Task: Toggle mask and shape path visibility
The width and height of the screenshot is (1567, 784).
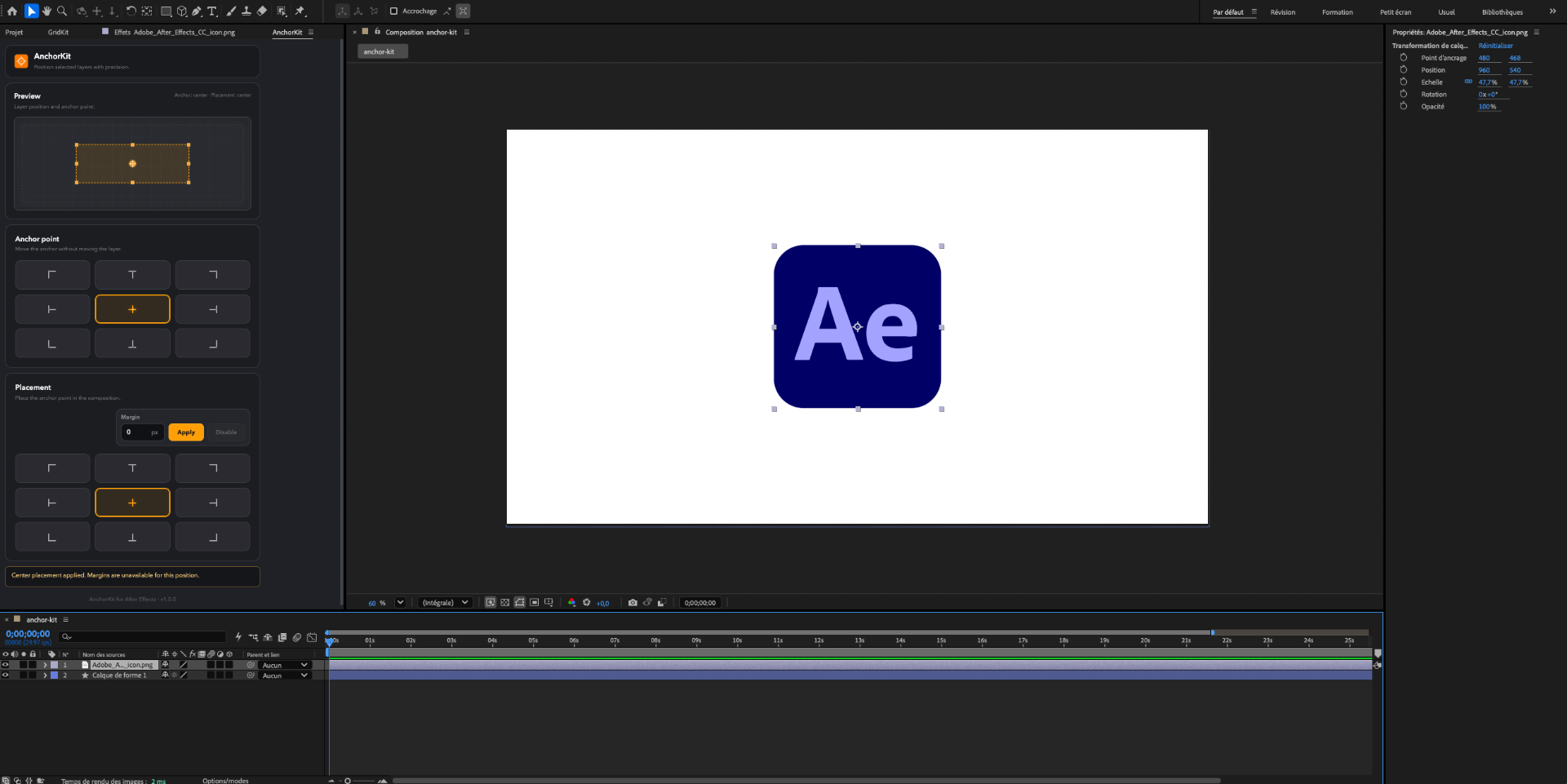Action: pos(520,603)
